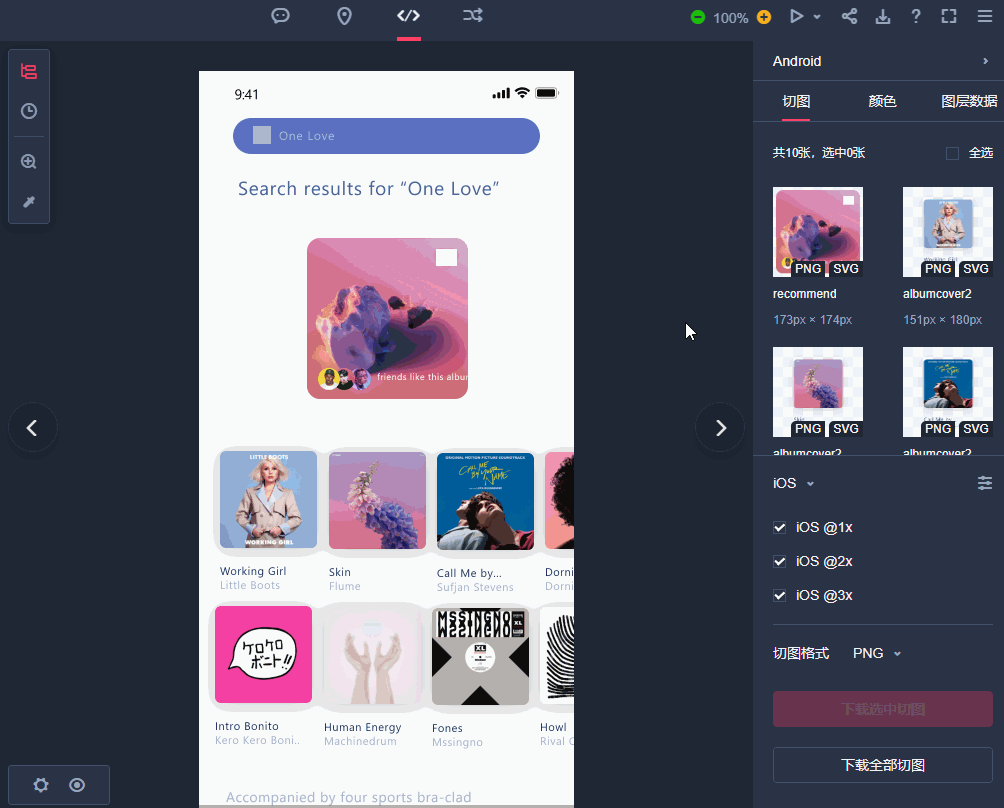Open the comment mode icon
Viewport: 1004px width, 808px height.
click(x=280, y=16)
